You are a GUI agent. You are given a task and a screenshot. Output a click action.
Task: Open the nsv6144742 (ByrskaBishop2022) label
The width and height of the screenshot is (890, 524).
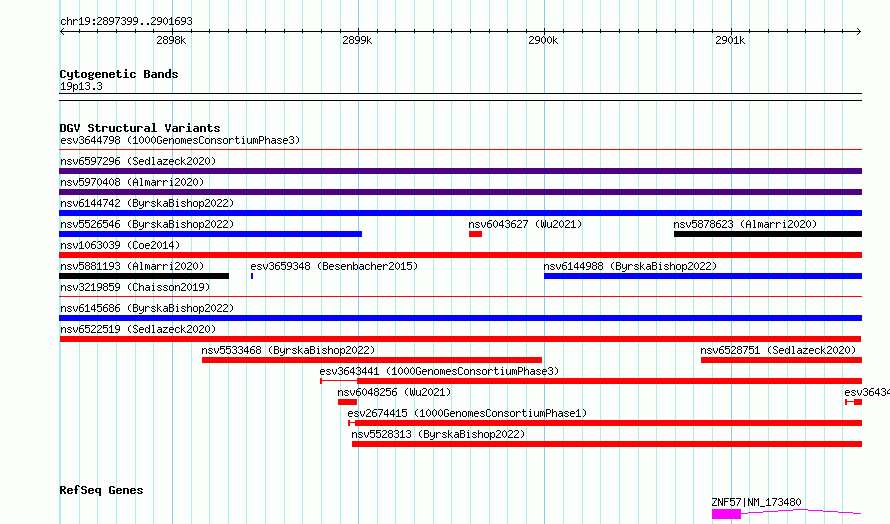click(147, 203)
